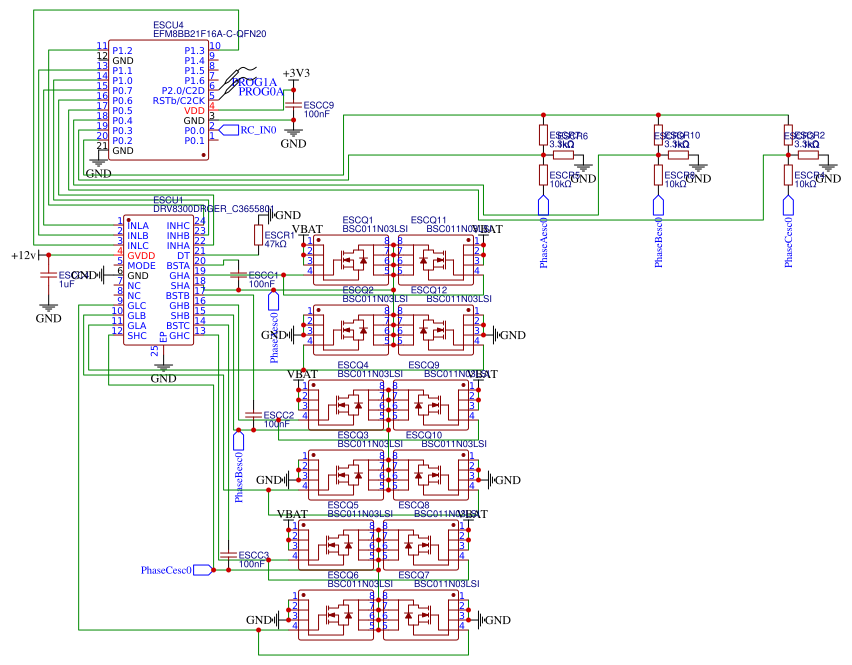Click the ESCC2 100nF capacitor
The height and width of the screenshot is (665, 852).
pos(248,415)
